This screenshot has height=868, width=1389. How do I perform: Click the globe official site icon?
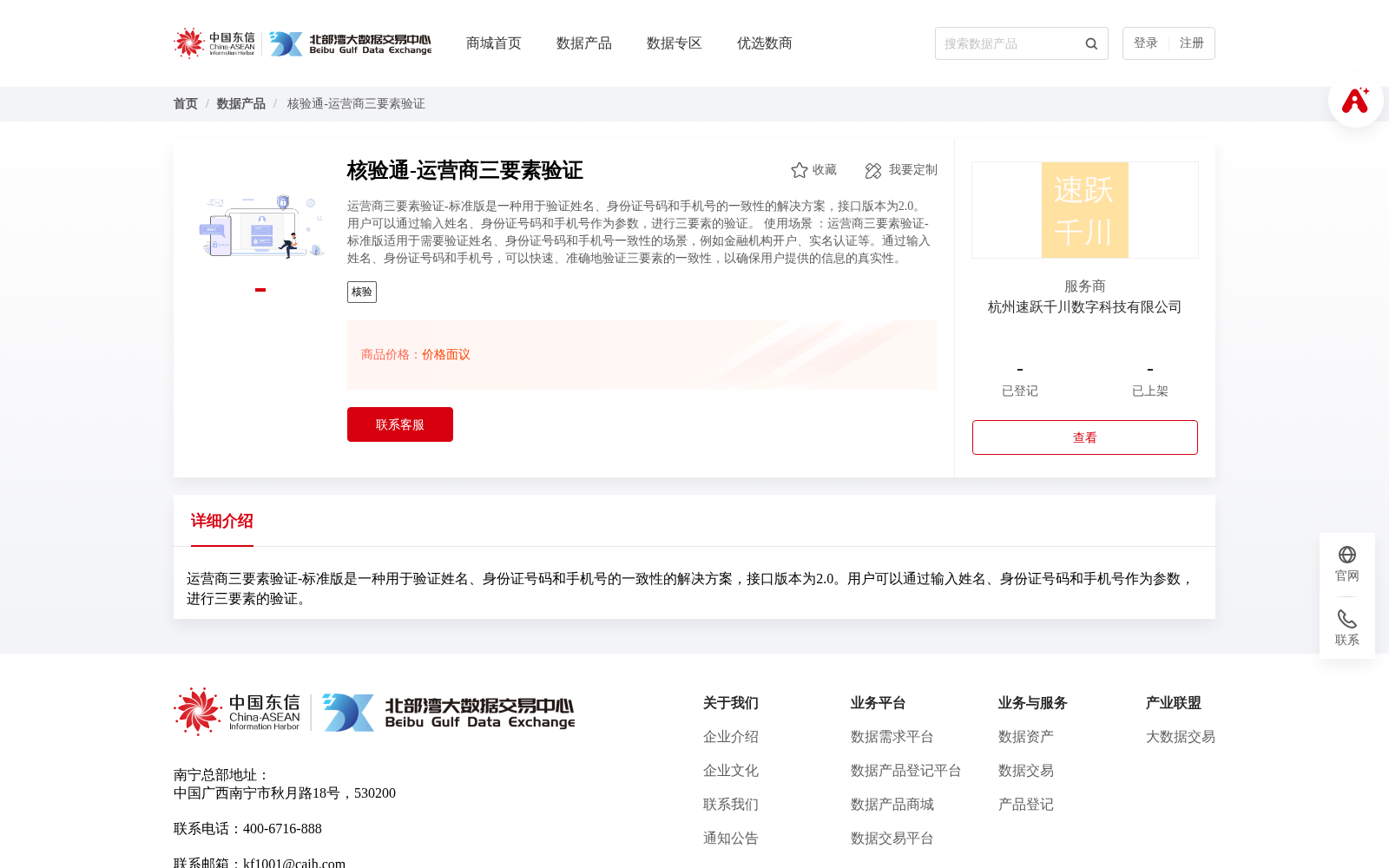(x=1347, y=555)
